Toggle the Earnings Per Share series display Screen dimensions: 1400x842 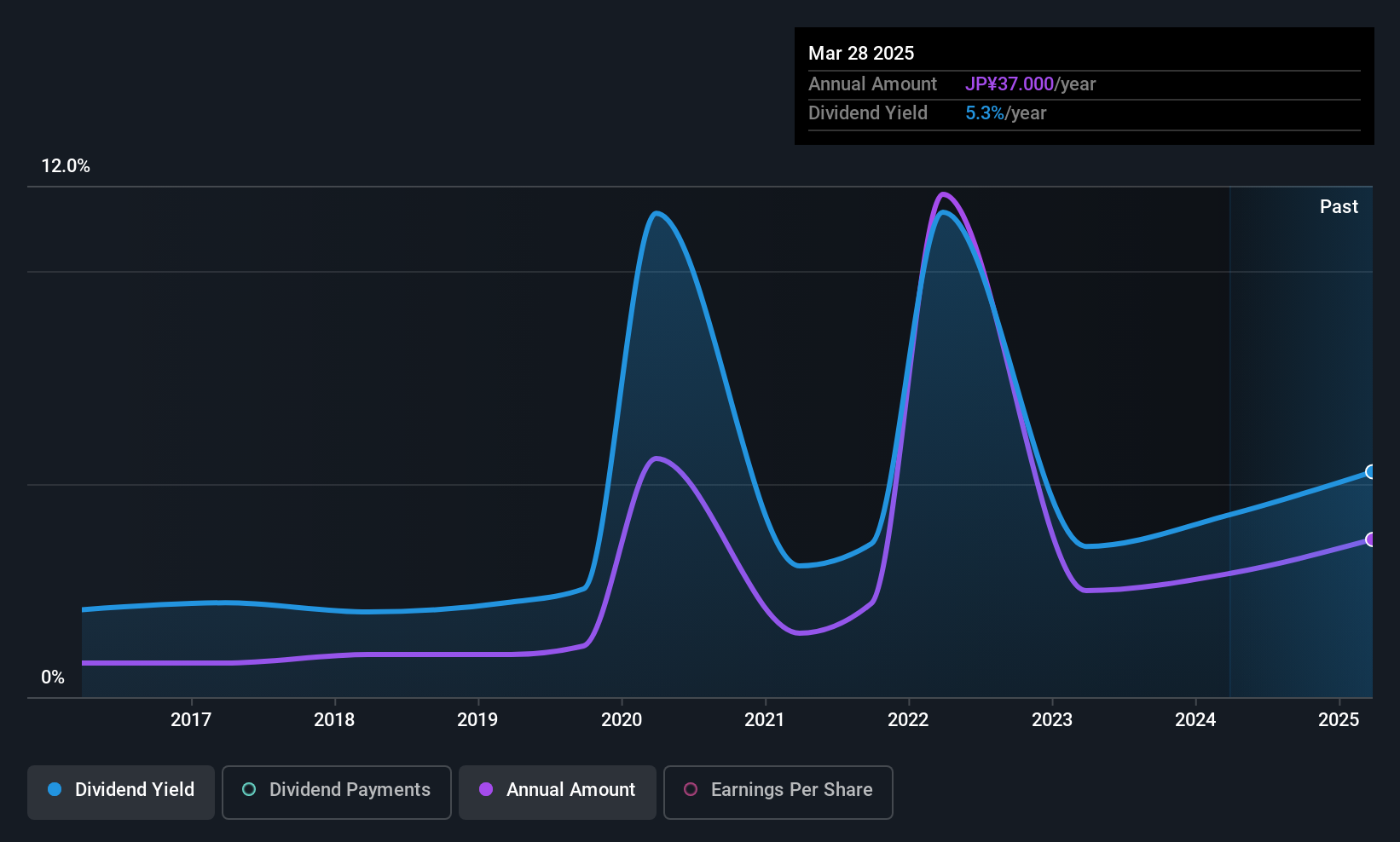point(778,790)
